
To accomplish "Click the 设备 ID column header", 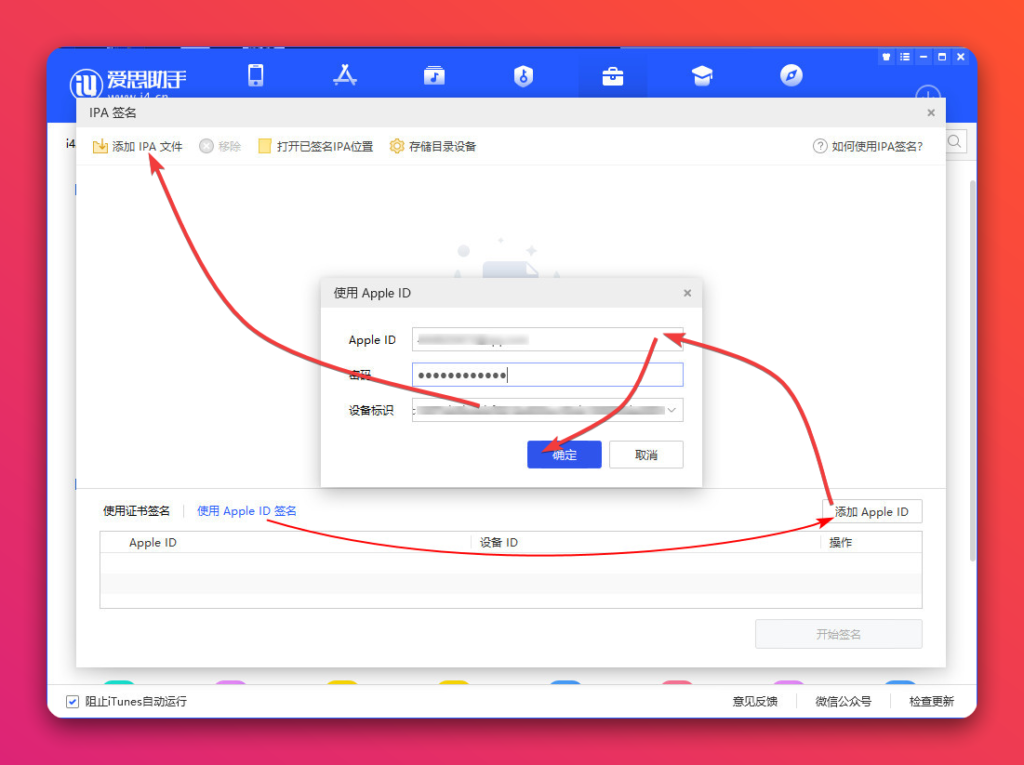I will [499, 542].
